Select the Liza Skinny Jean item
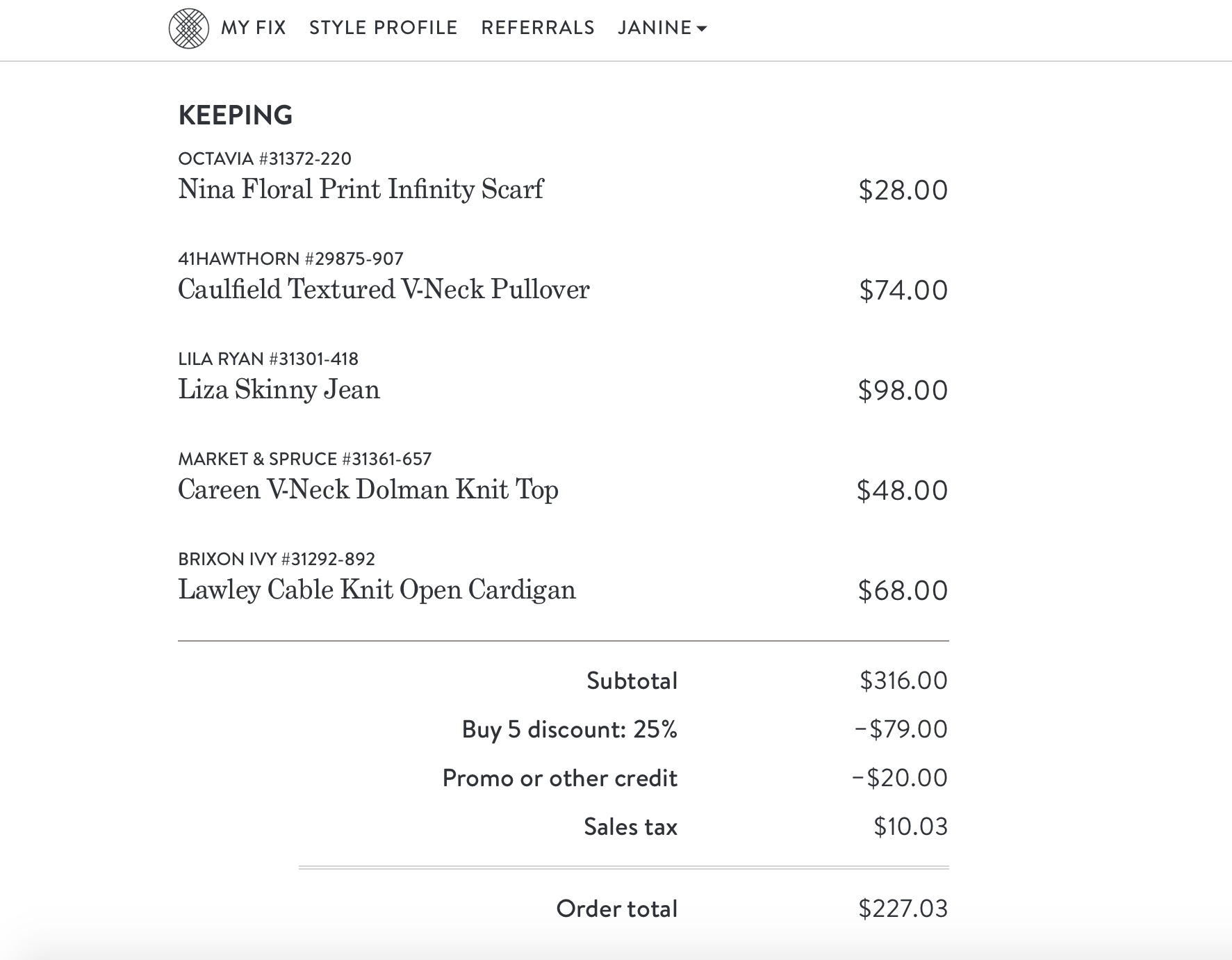Viewport: 1232px width, 960px height. coord(279,389)
